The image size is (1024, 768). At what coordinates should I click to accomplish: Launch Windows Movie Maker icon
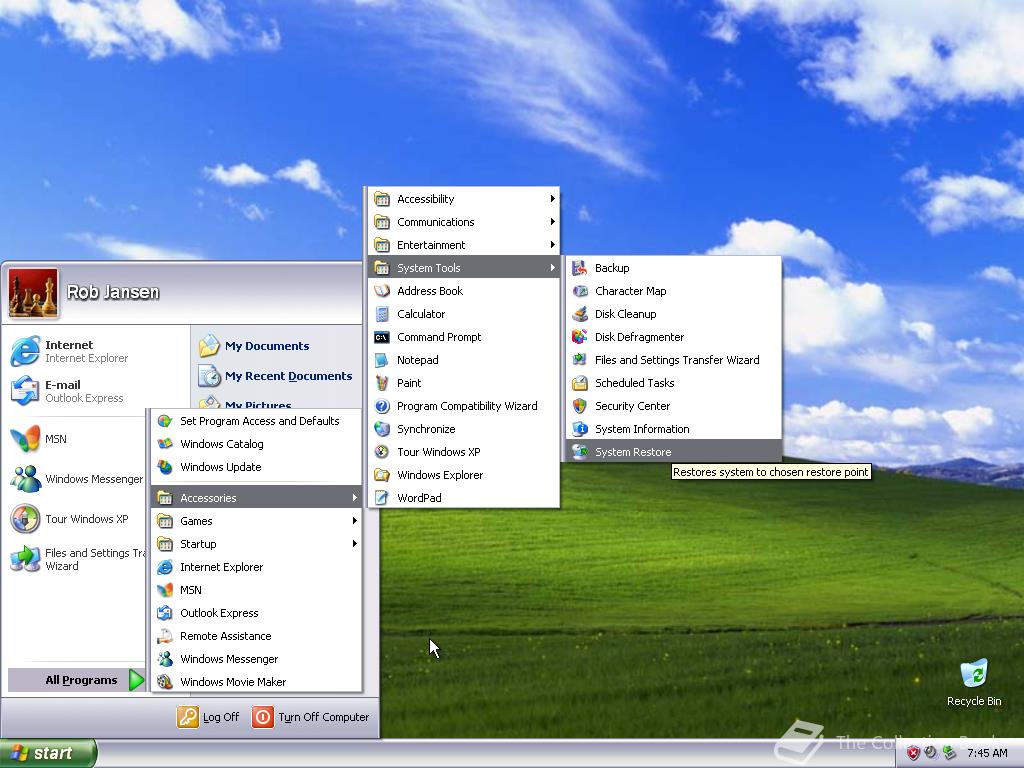[165, 682]
